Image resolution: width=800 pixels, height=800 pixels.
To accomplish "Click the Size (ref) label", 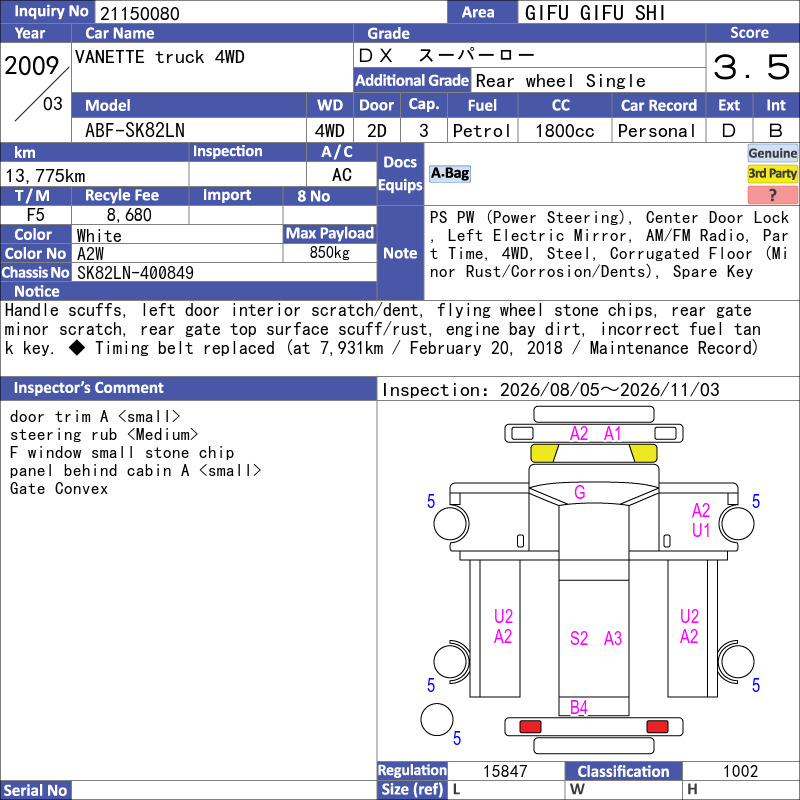I will click(x=412, y=790).
